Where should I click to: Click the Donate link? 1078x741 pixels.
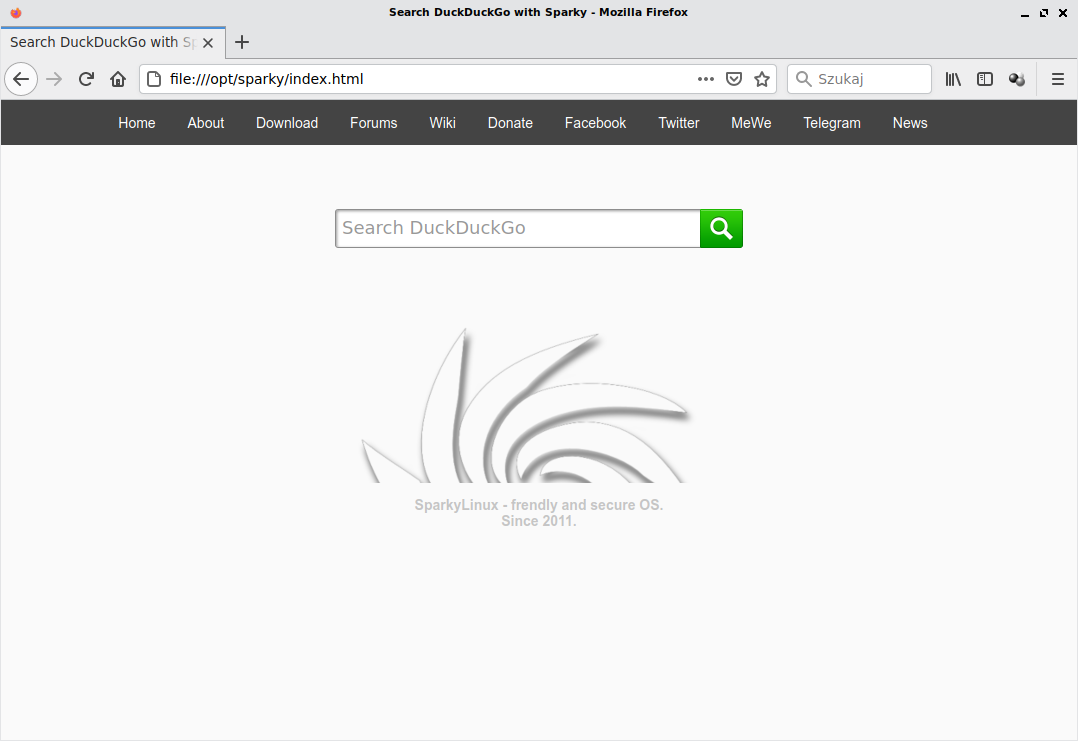pos(510,123)
